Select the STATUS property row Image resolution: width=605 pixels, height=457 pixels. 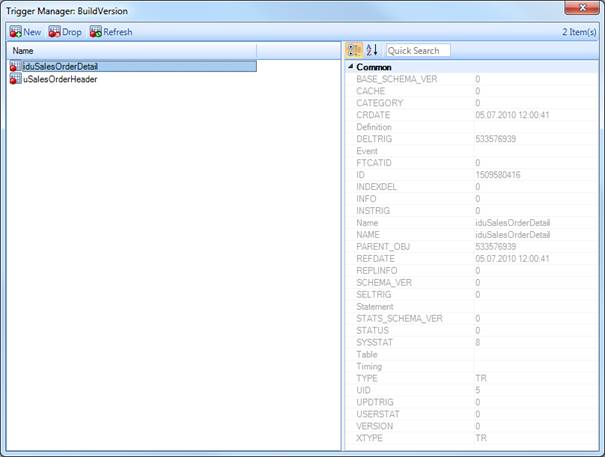471,330
